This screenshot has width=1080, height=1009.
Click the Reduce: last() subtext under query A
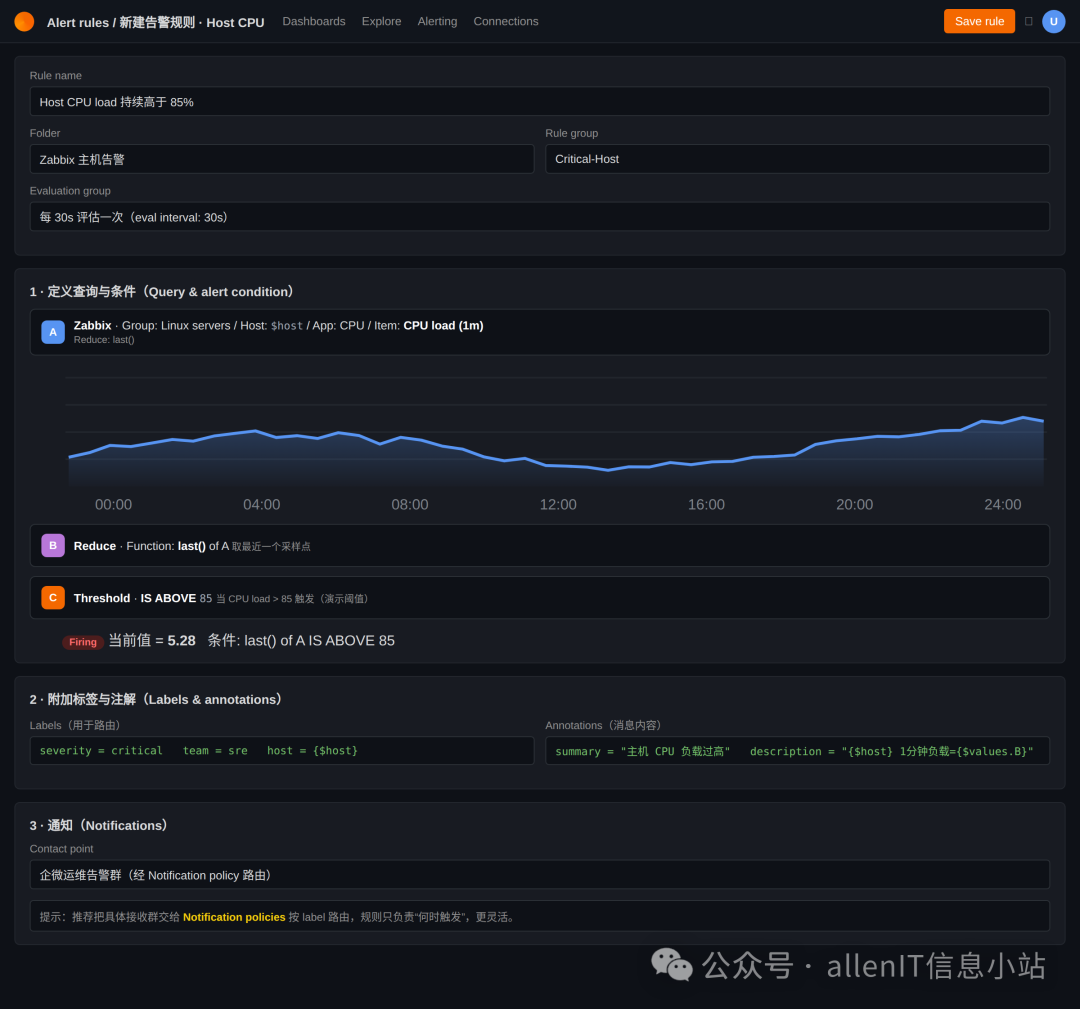pos(104,340)
